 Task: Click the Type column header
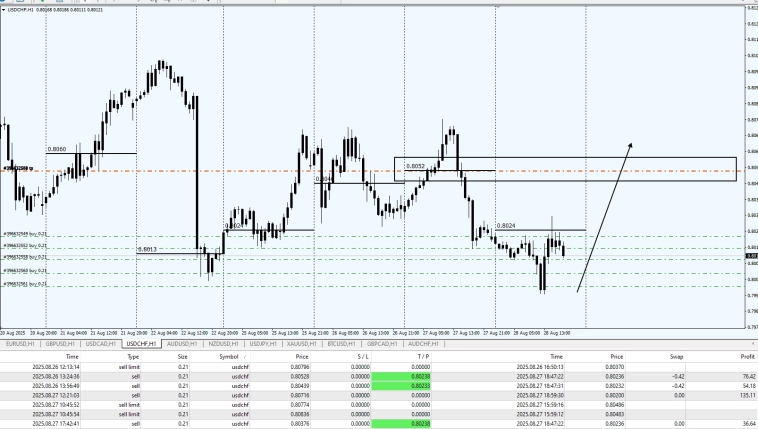(x=132, y=355)
